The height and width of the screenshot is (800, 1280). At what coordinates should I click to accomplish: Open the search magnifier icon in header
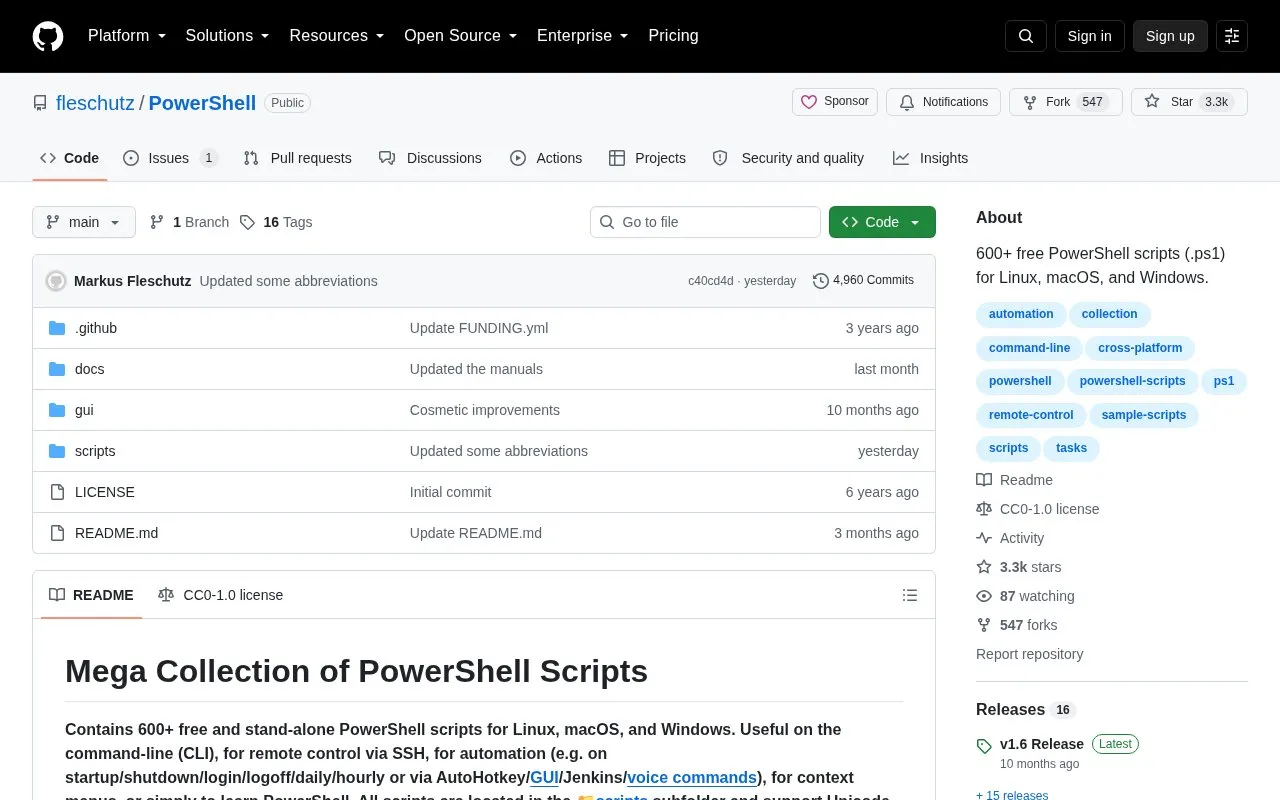1026,36
